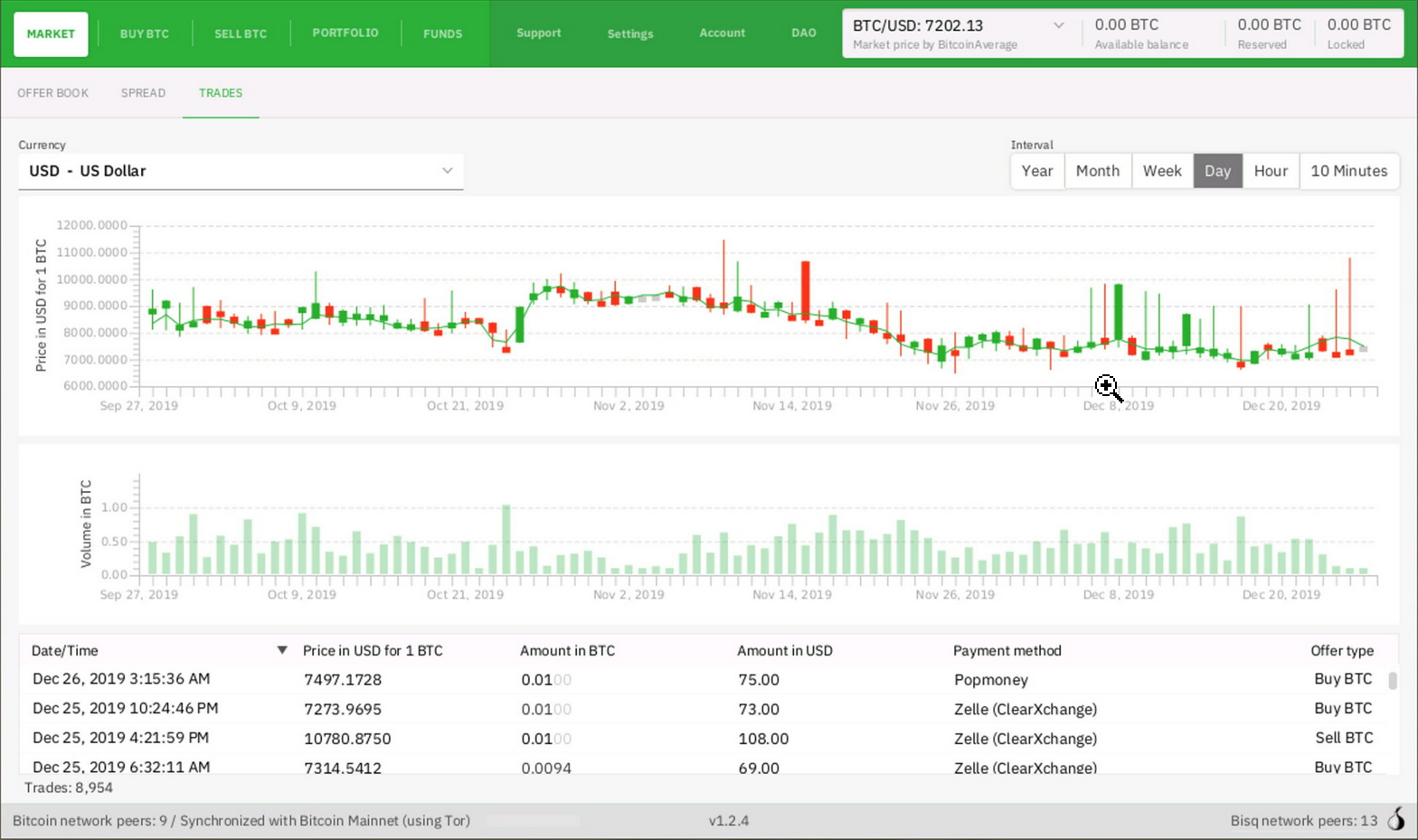The height and width of the screenshot is (840, 1418).
Task: Open the Settings section
Action: point(630,34)
